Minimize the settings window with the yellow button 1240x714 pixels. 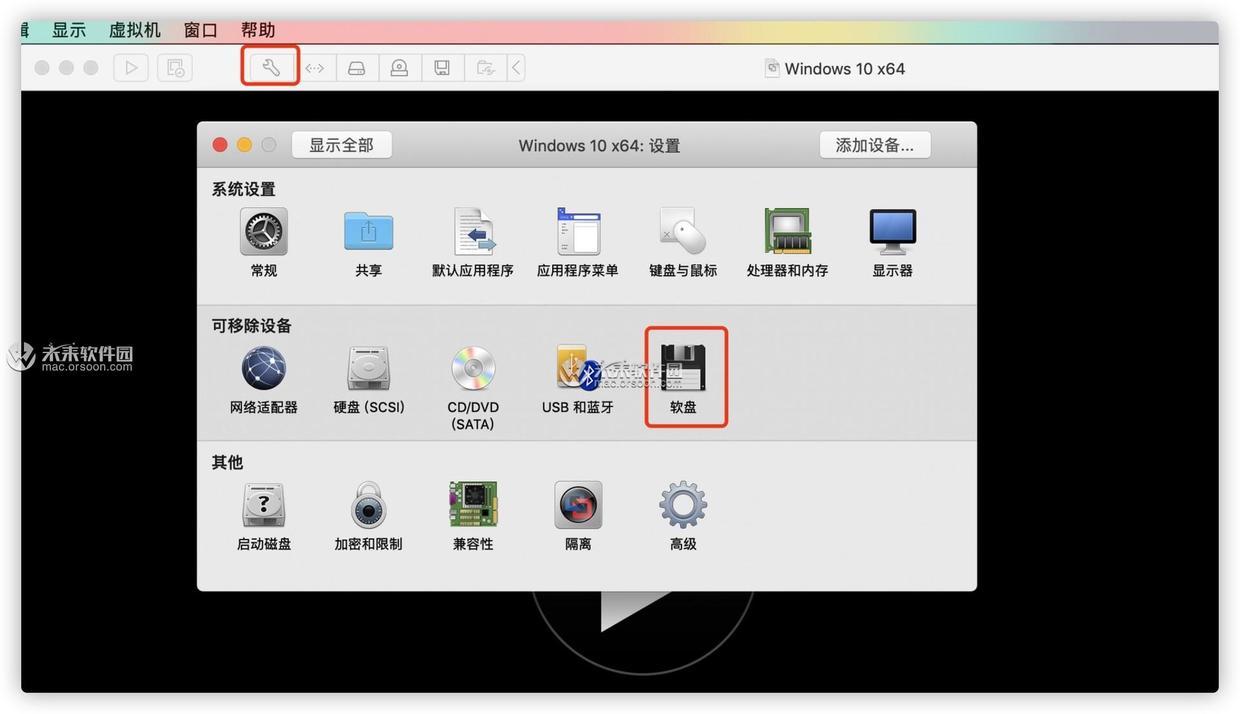244,145
